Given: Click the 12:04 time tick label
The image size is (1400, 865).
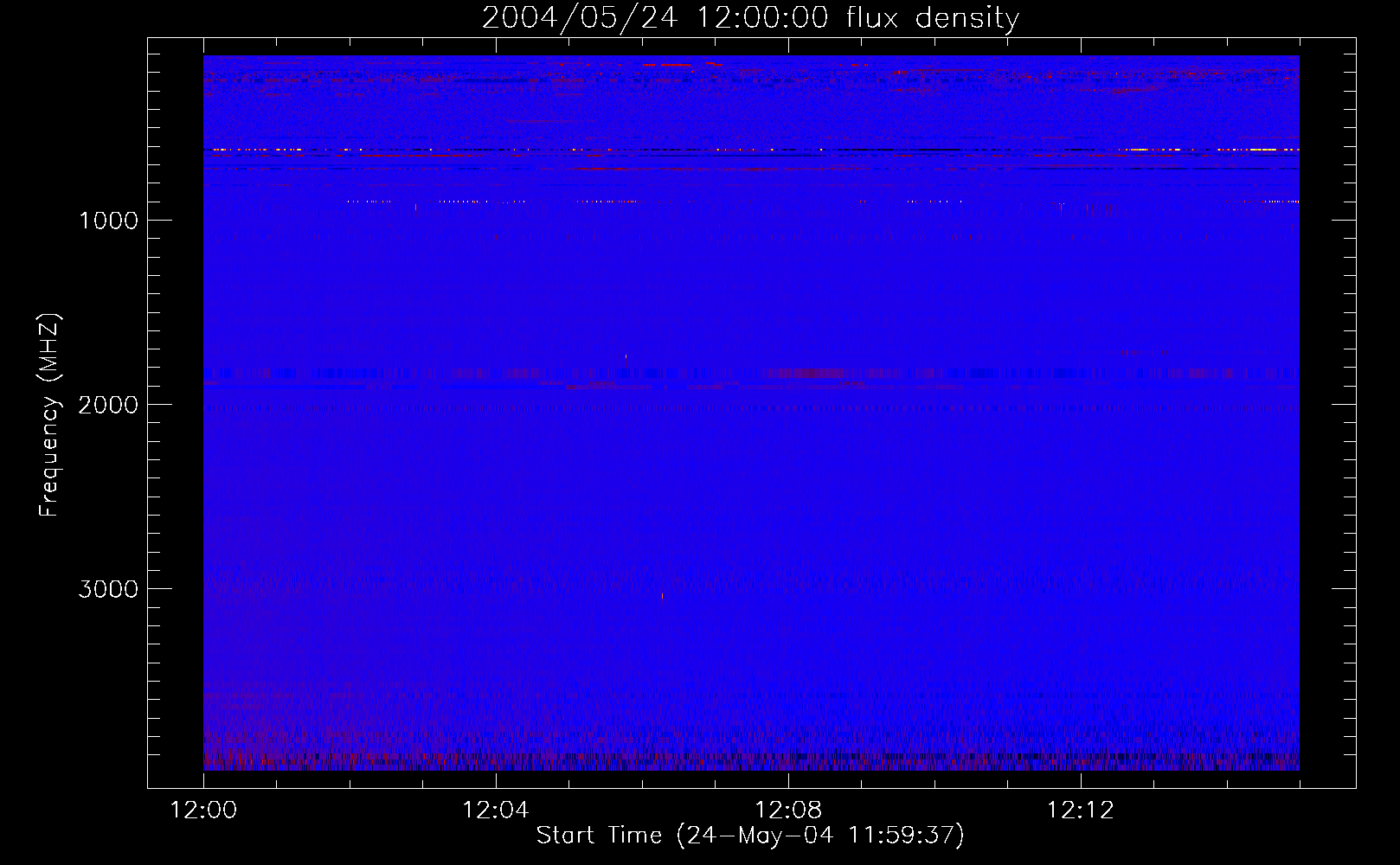Looking at the screenshot, I should (x=496, y=811).
